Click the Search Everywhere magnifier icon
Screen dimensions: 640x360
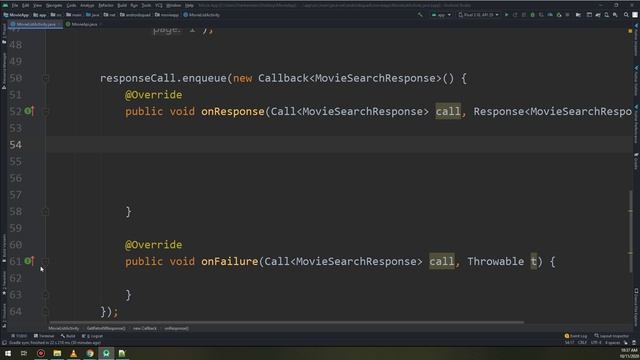click(x=626, y=15)
